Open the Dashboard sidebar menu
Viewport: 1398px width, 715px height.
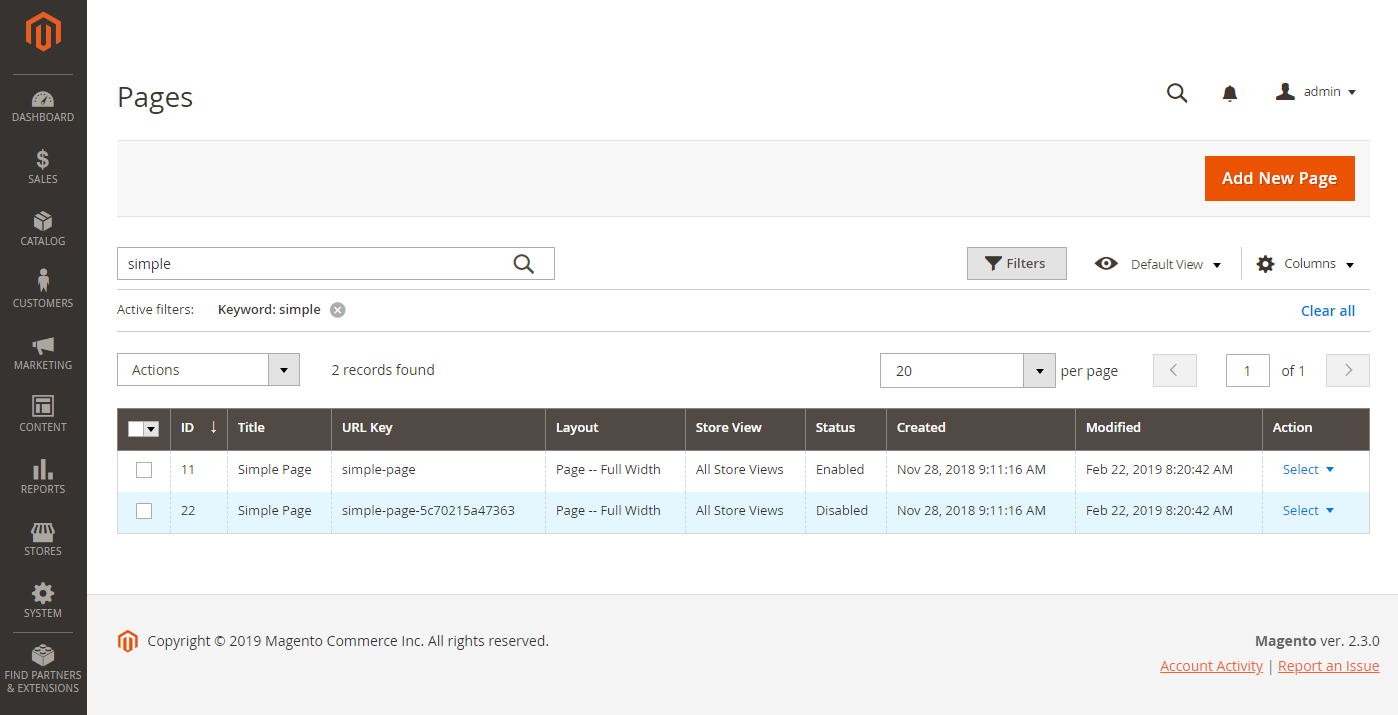click(x=43, y=106)
